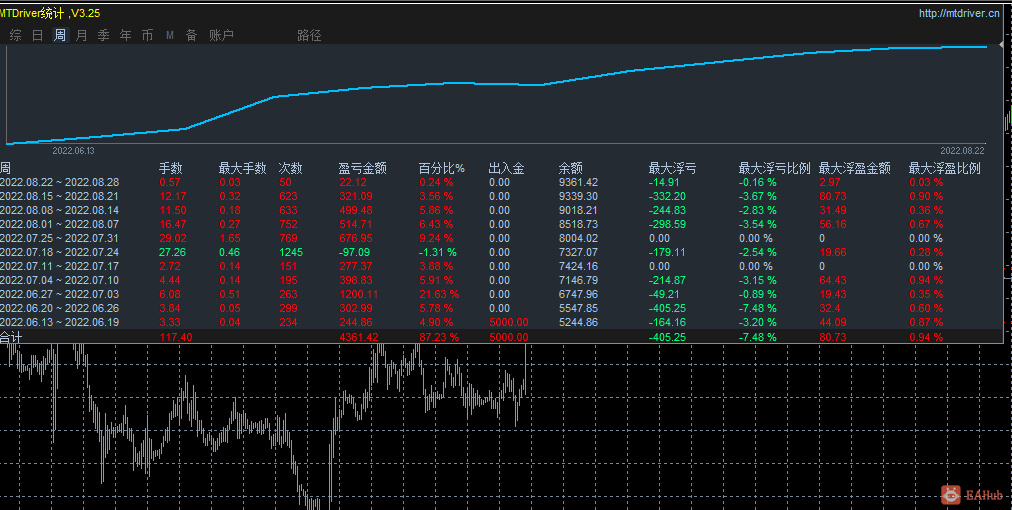Open the http://mtdriver.cn link
This screenshot has width=1012, height=510.
(959, 13)
